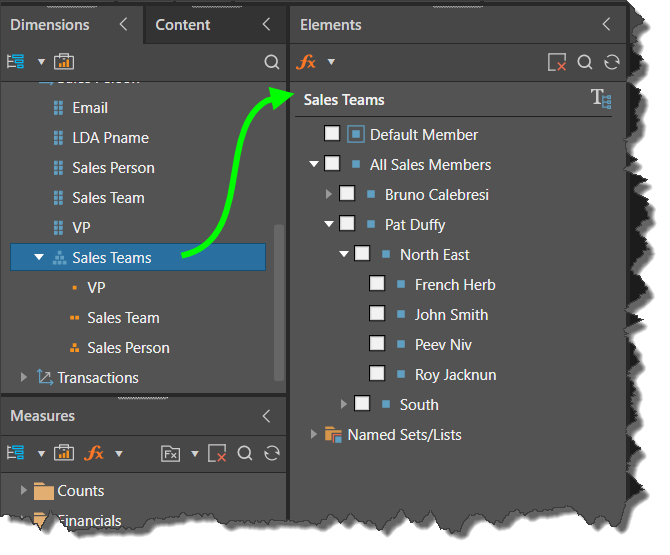Click the search icon in Measures toolbar
This screenshot has width=670, height=555.
245,454
